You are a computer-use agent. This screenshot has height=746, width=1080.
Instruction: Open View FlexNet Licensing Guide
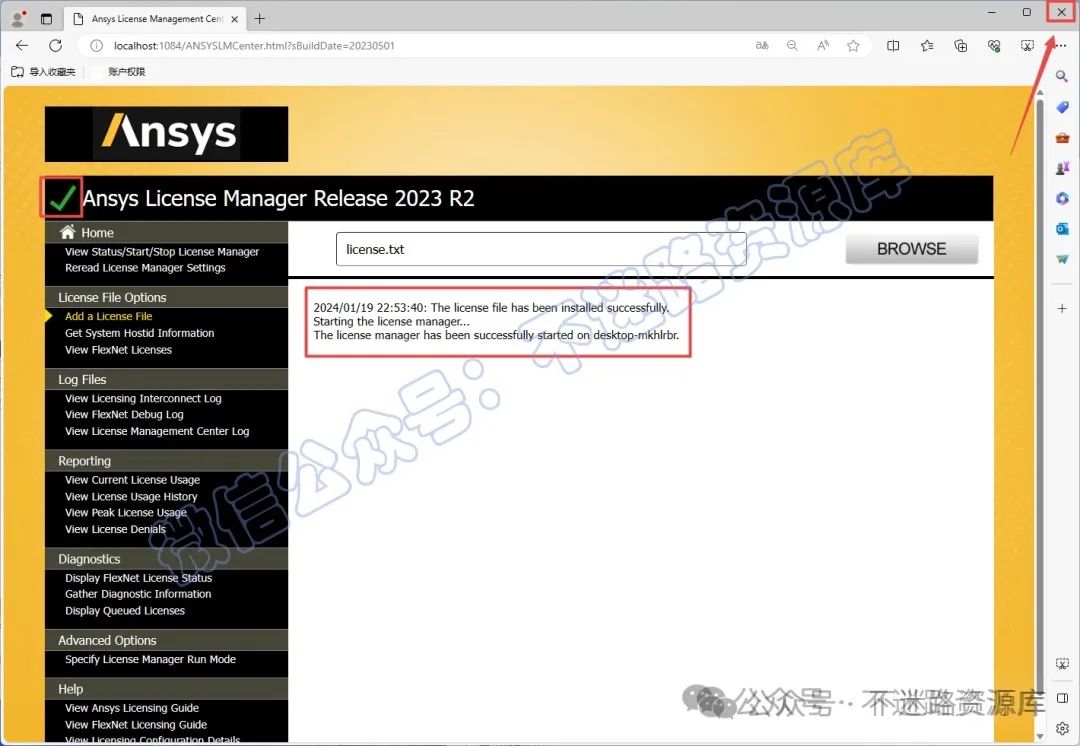(136, 725)
